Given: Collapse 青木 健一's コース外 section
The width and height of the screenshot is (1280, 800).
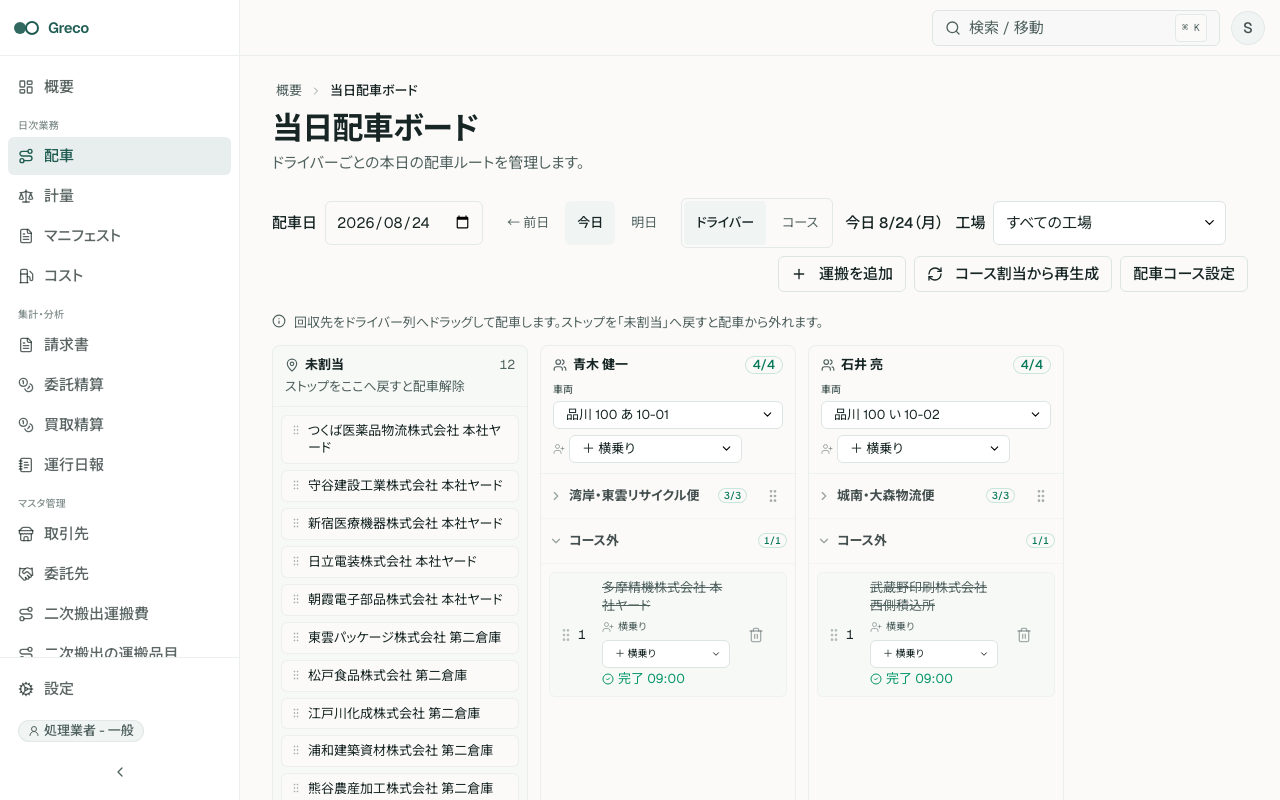Looking at the screenshot, I should point(556,541).
